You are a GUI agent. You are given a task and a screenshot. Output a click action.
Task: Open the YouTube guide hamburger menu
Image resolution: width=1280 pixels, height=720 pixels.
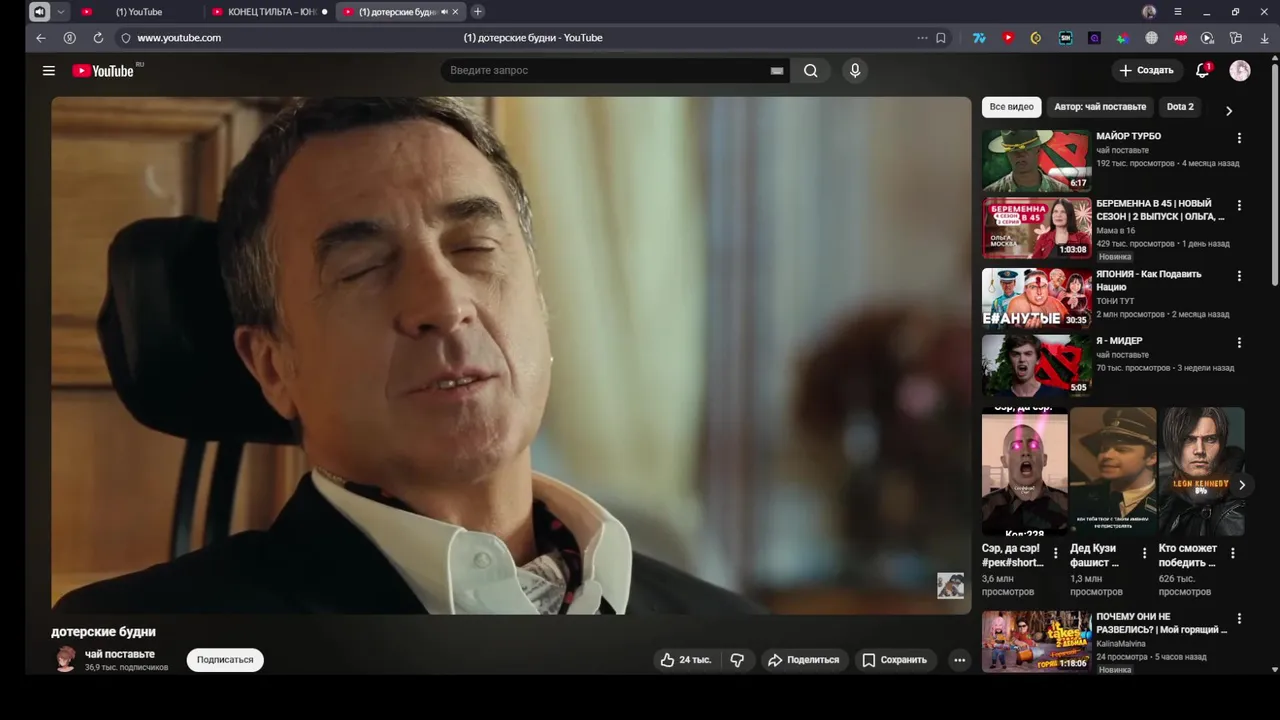[x=48, y=70]
